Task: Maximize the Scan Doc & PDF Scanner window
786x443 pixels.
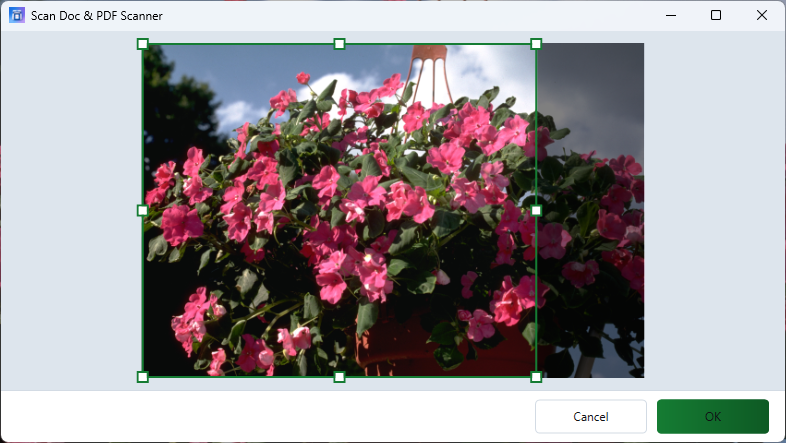Action: [x=716, y=15]
